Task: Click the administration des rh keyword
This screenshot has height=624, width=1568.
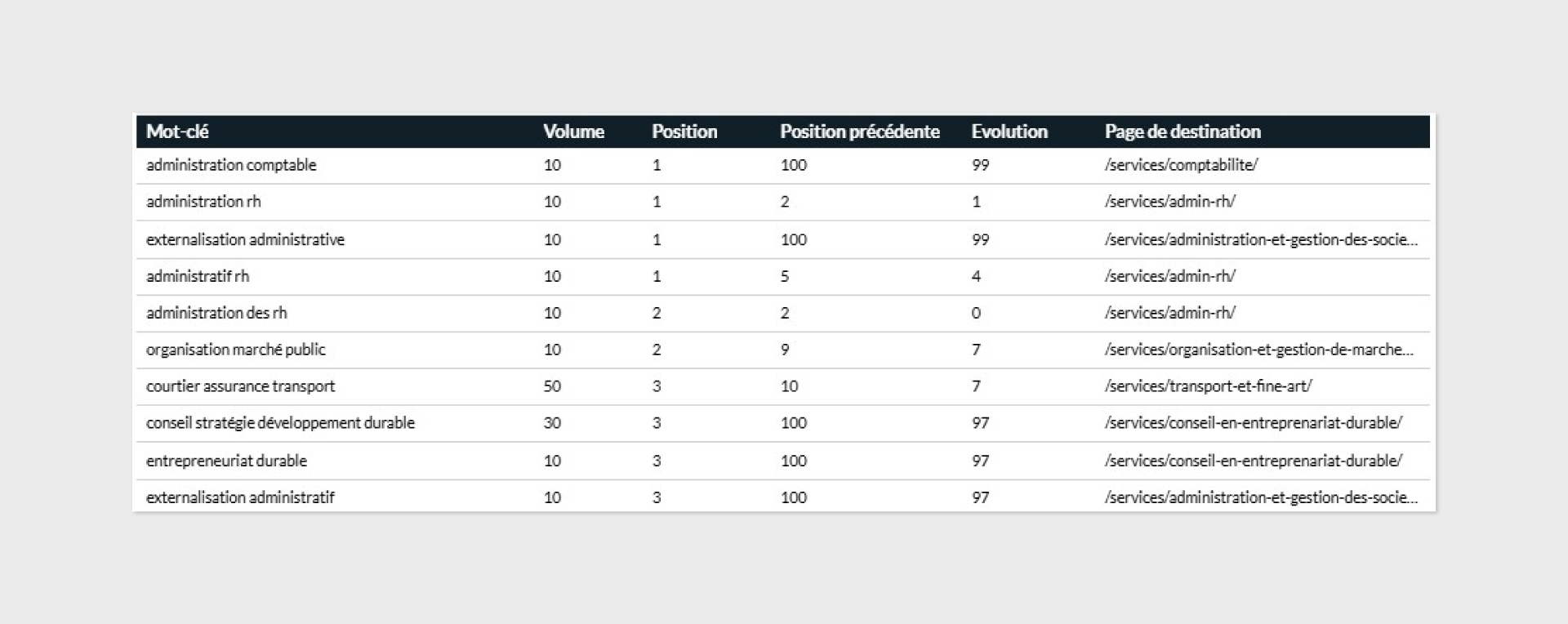Action: (216, 313)
